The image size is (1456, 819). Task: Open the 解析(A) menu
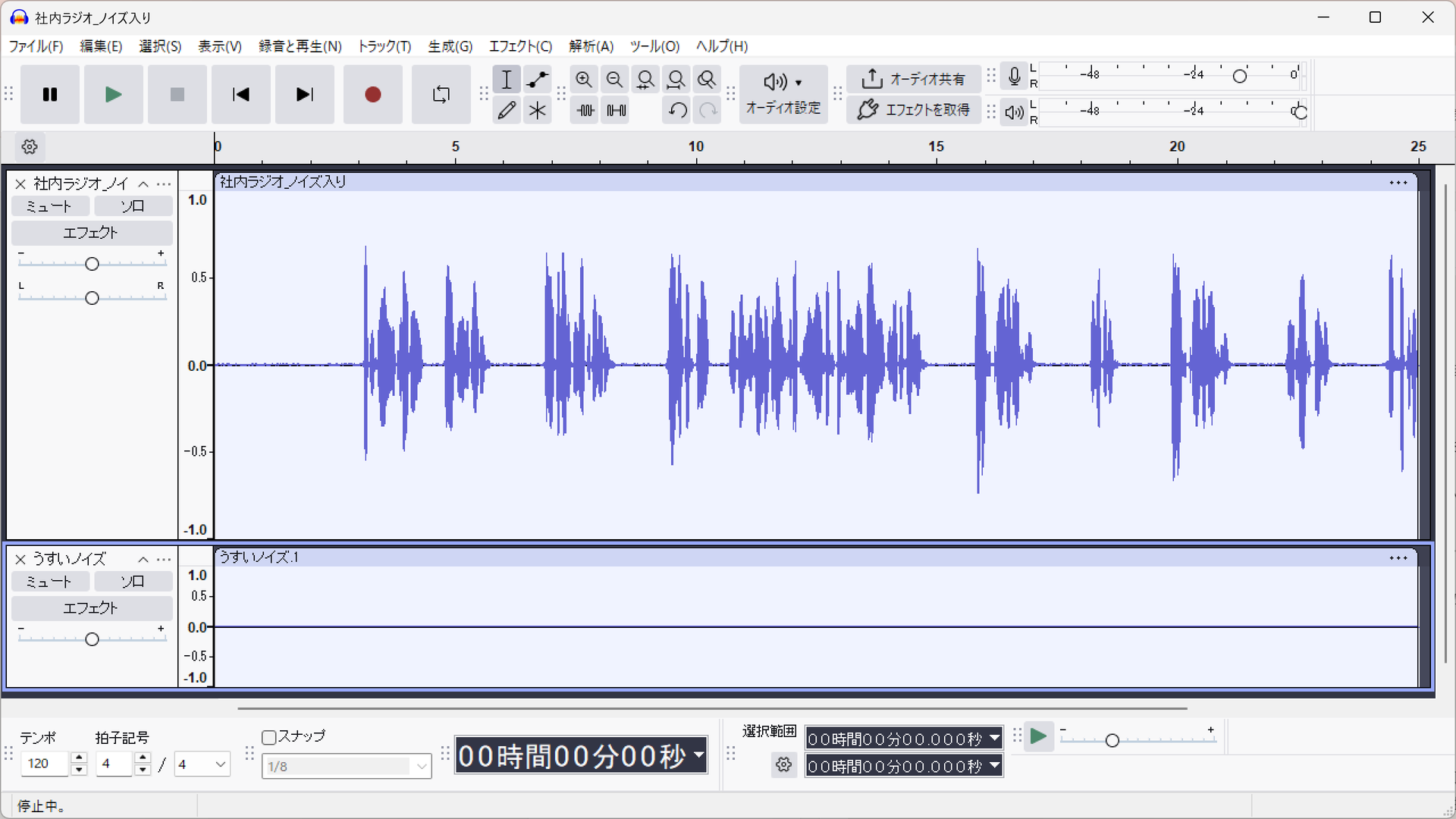tap(591, 46)
